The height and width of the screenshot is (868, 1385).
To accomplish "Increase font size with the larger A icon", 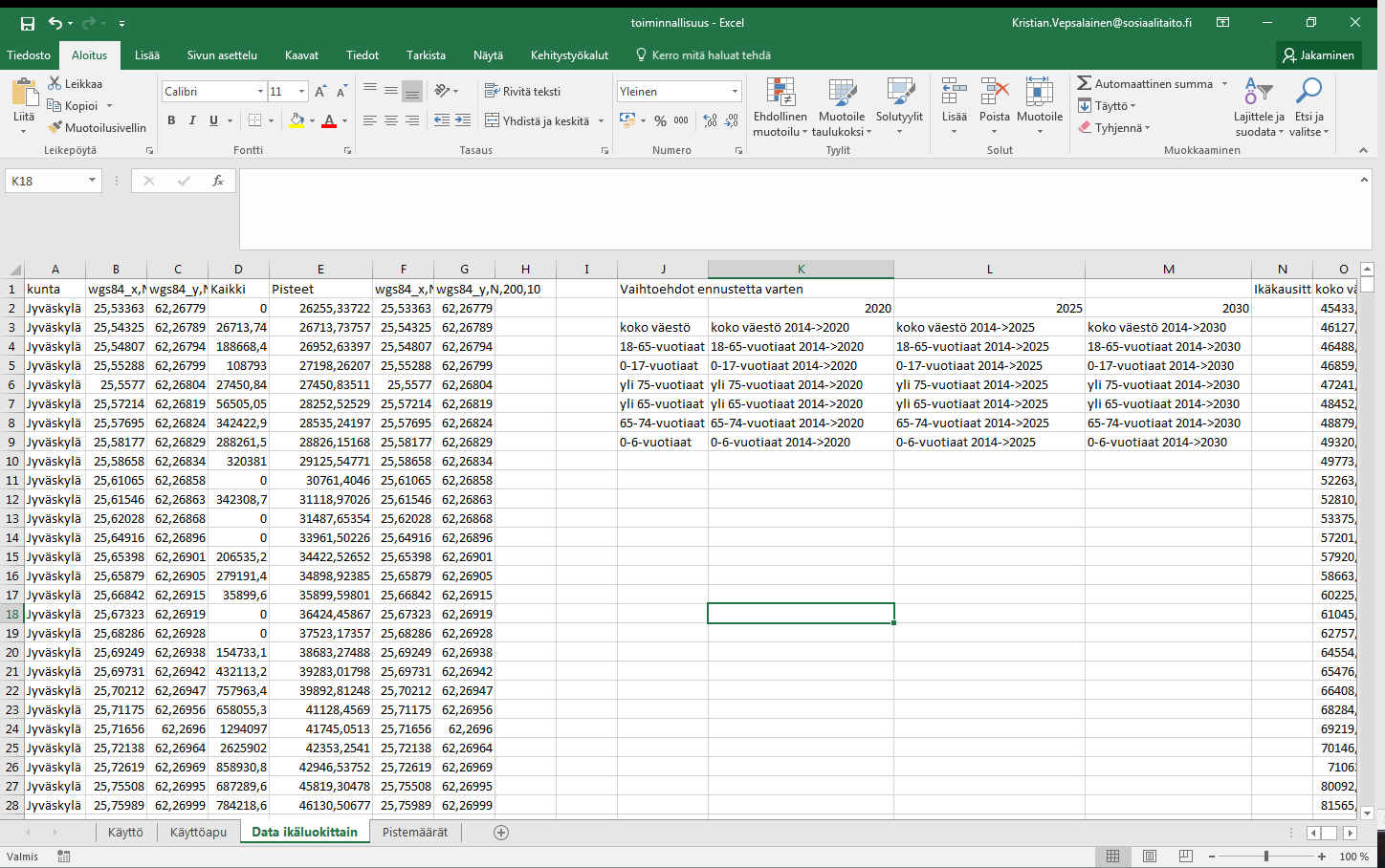I will tap(320, 92).
